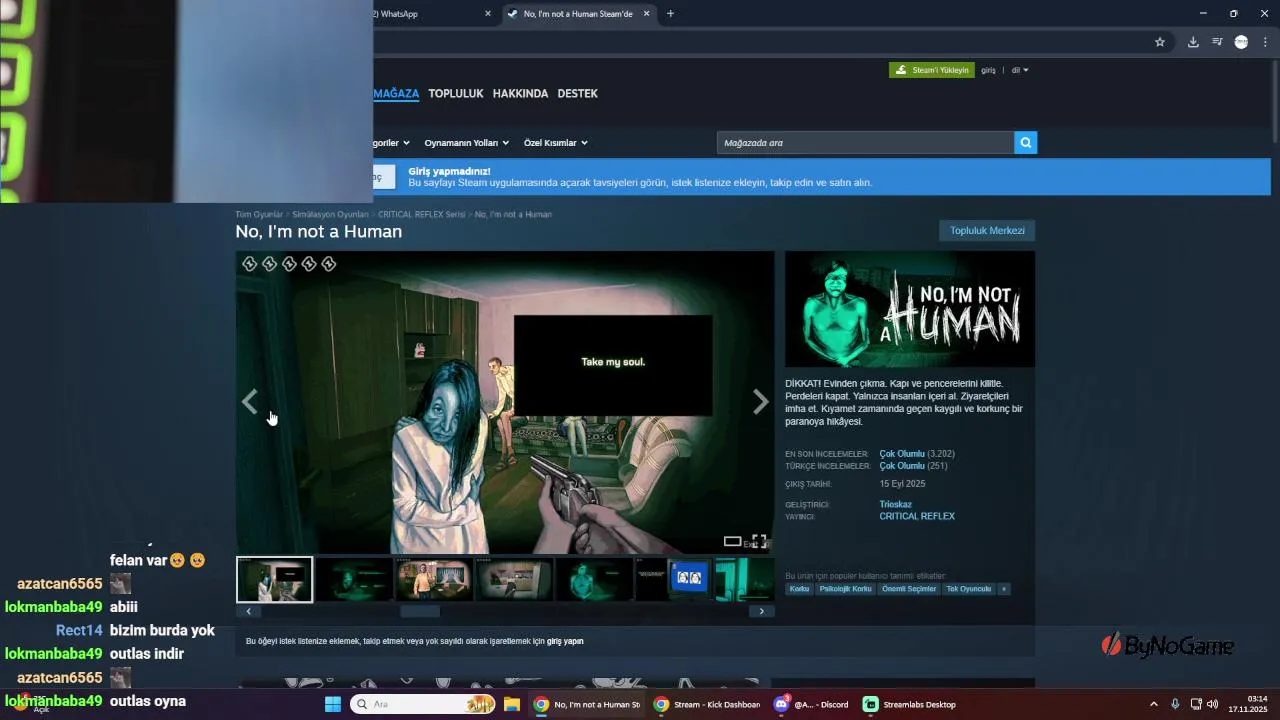Show previous screenshot with left arrow

coord(249,402)
